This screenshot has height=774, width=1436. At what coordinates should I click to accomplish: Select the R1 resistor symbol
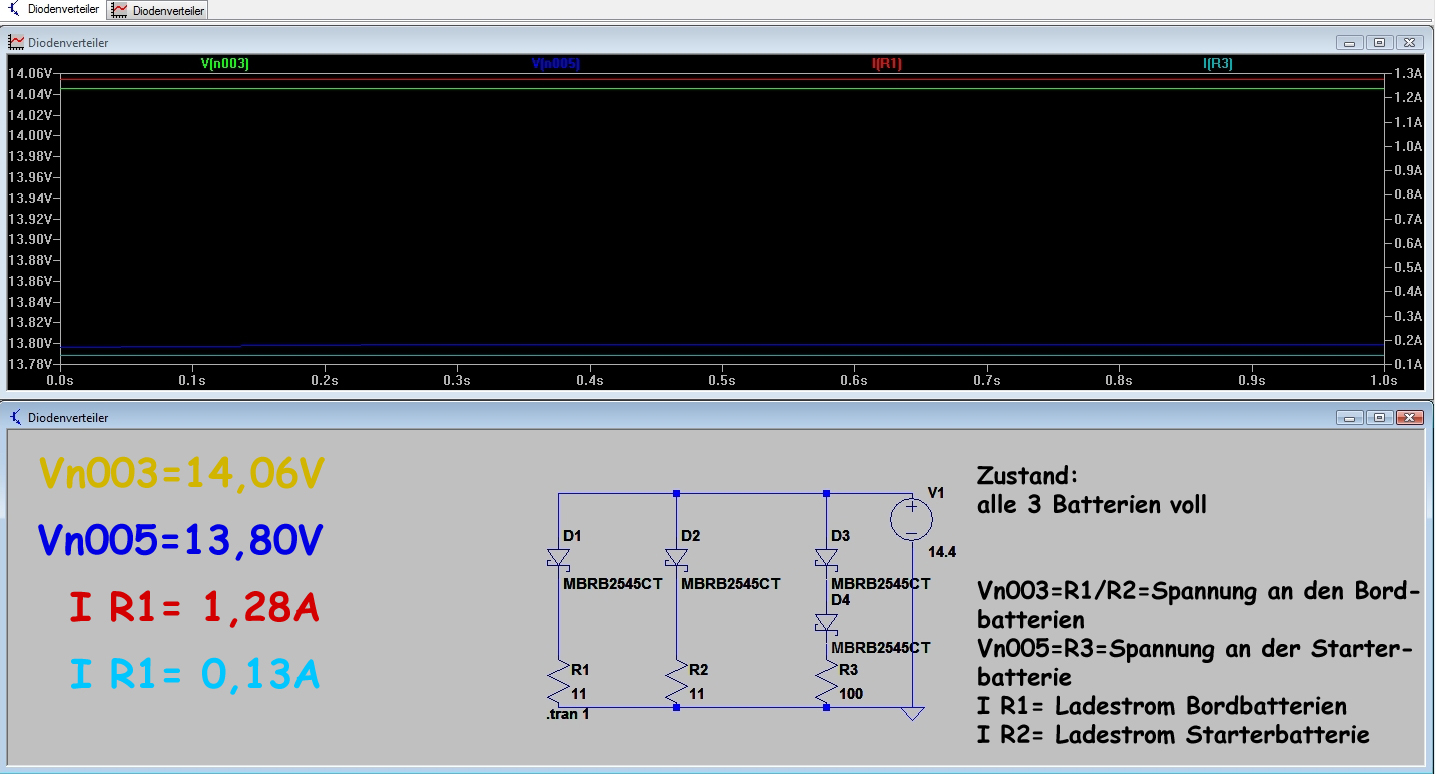click(557, 684)
